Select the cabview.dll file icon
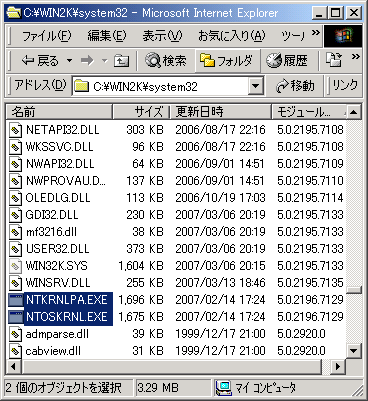The image size is (368, 401). (15, 351)
